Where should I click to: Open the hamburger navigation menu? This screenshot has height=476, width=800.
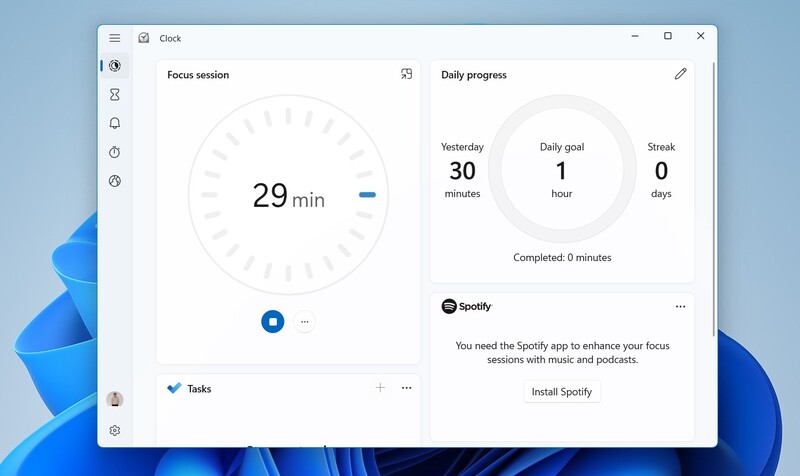click(x=115, y=38)
